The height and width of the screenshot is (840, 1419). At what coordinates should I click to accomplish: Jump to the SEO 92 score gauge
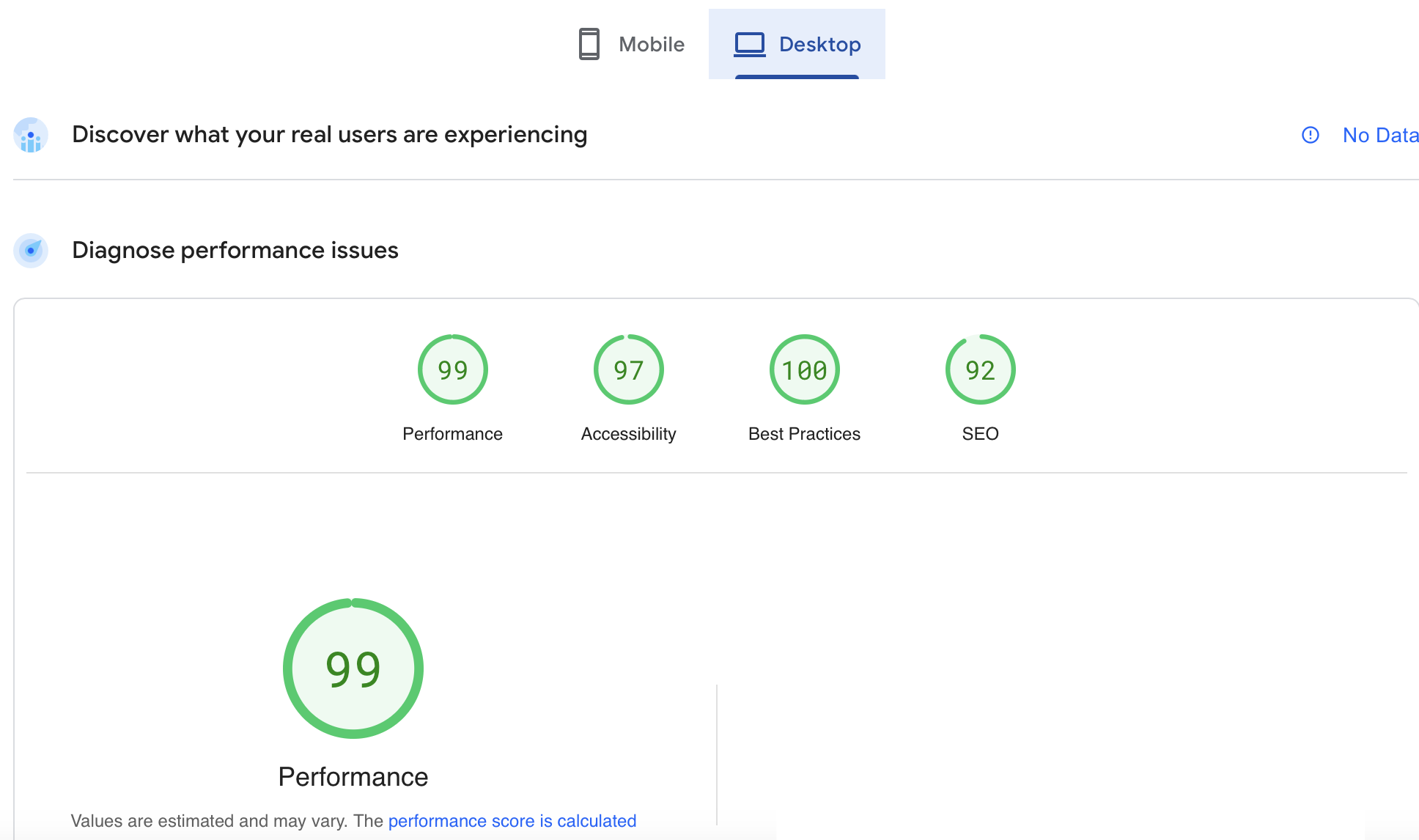[981, 369]
